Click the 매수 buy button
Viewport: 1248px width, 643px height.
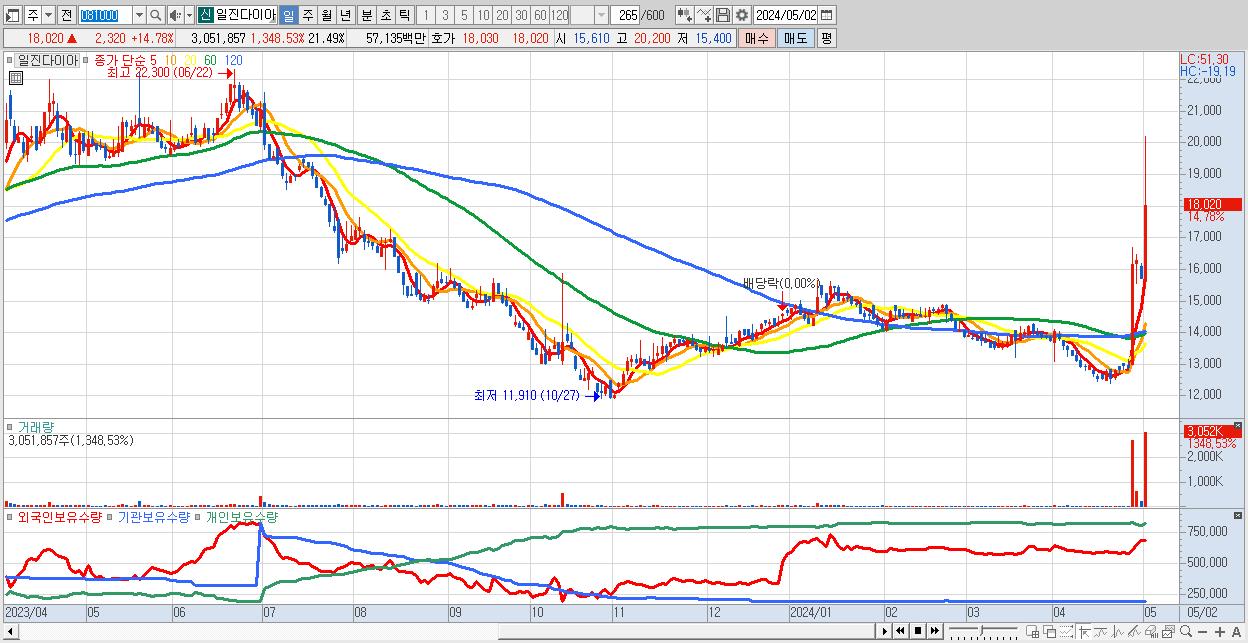tap(757, 38)
